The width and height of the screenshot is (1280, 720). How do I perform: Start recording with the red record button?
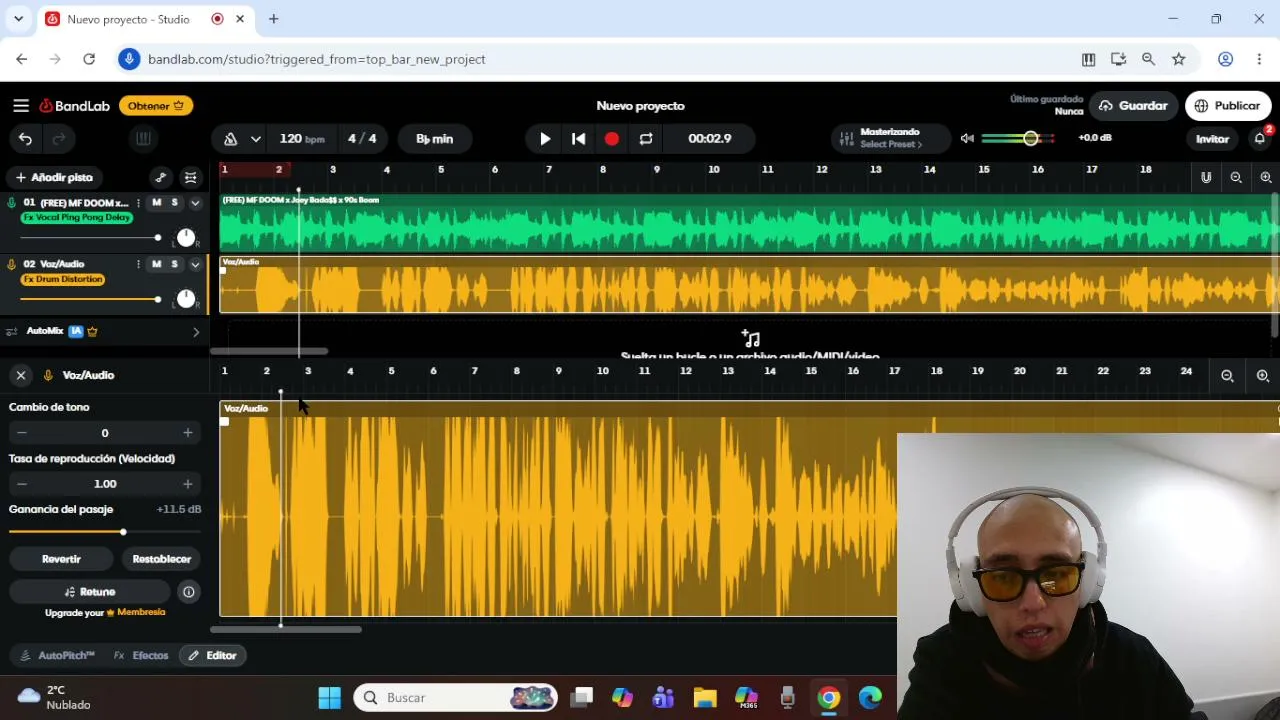tap(612, 139)
